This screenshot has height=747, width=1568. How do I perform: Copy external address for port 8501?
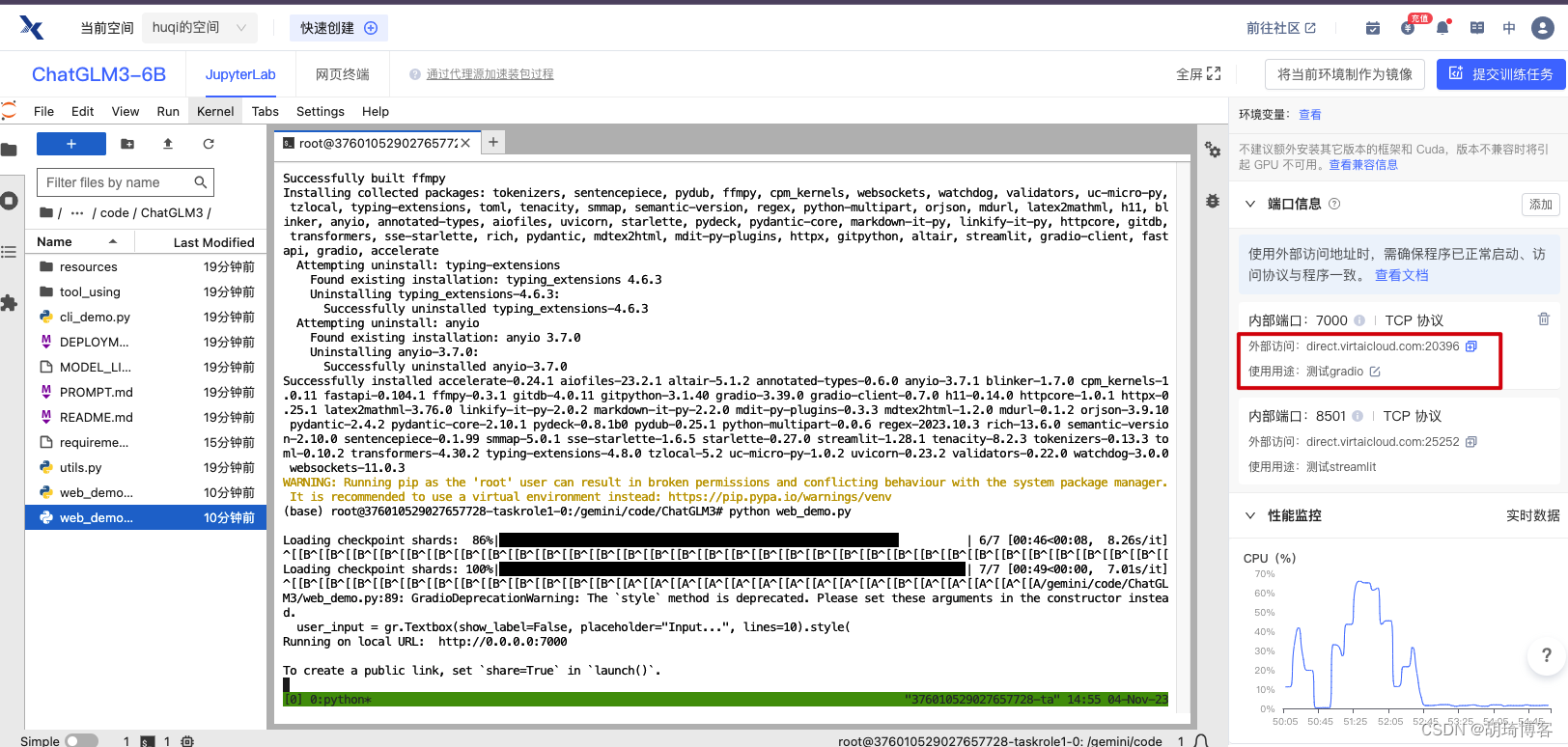(x=1471, y=442)
